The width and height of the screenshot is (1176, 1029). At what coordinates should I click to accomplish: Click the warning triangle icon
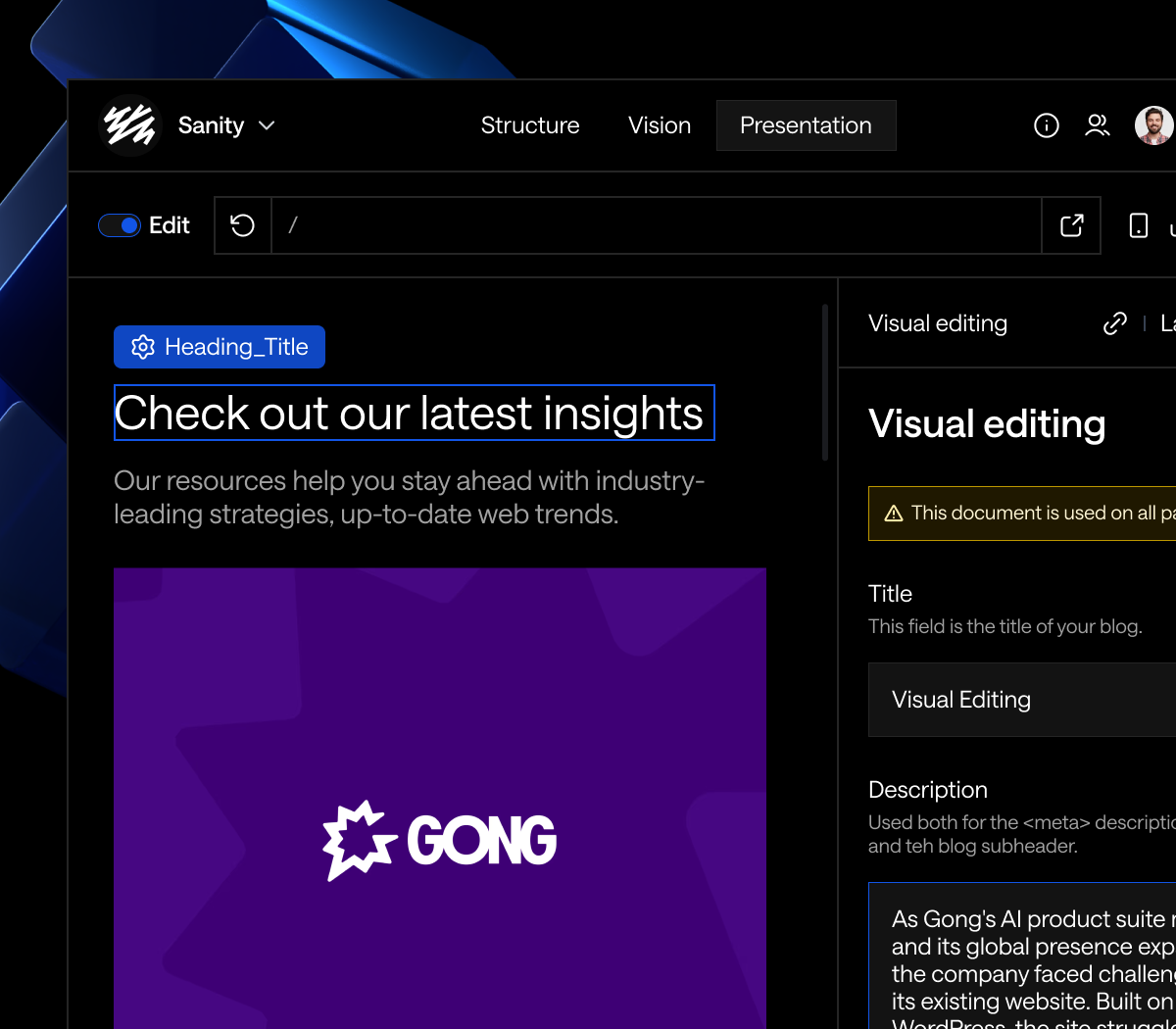coord(894,514)
